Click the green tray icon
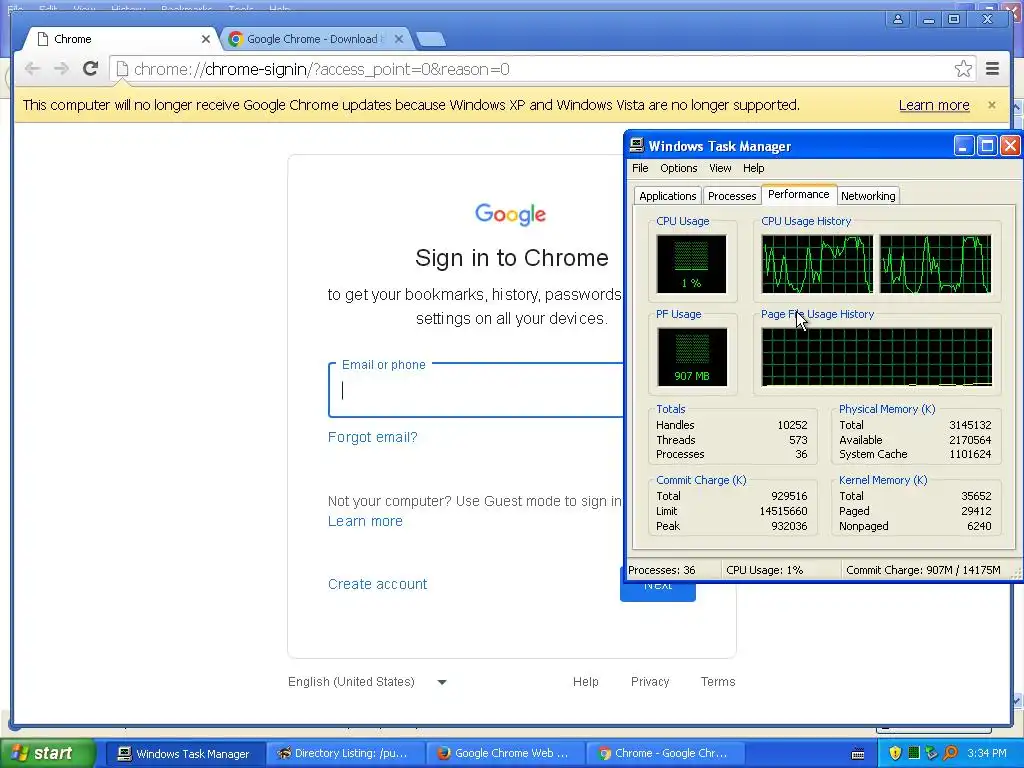 coord(914,753)
